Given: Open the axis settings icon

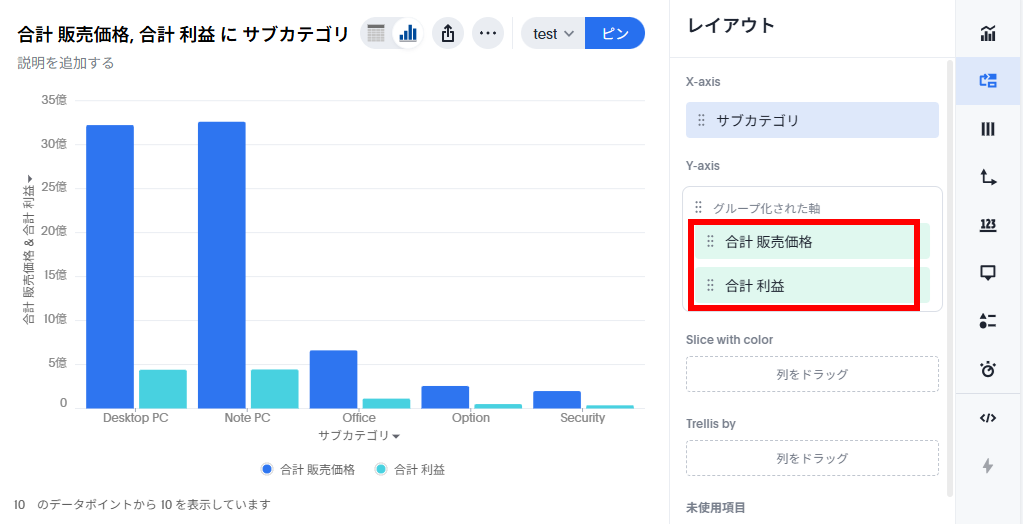Looking at the screenshot, I should (988, 177).
